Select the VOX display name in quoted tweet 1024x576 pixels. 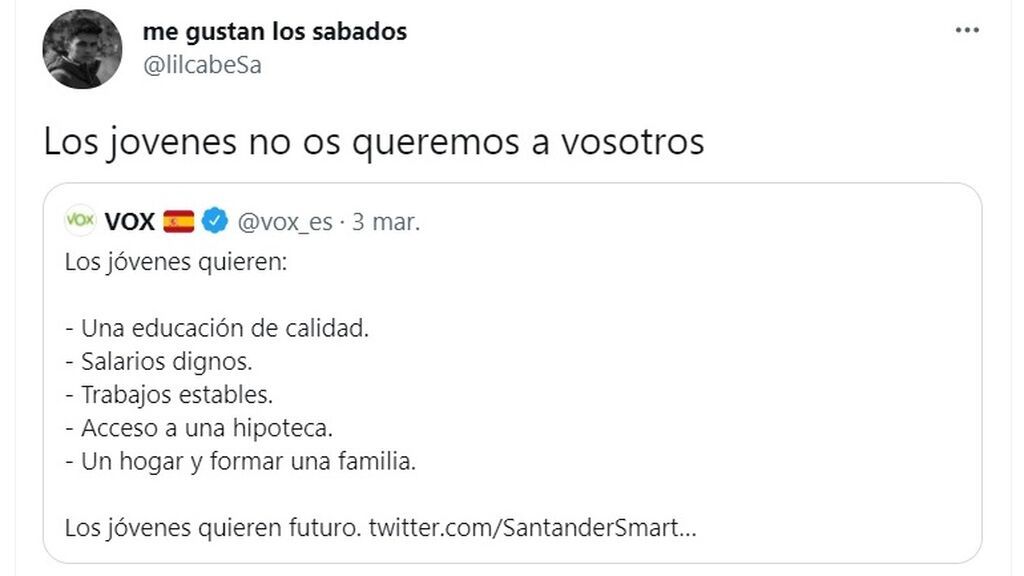click(x=130, y=221)
